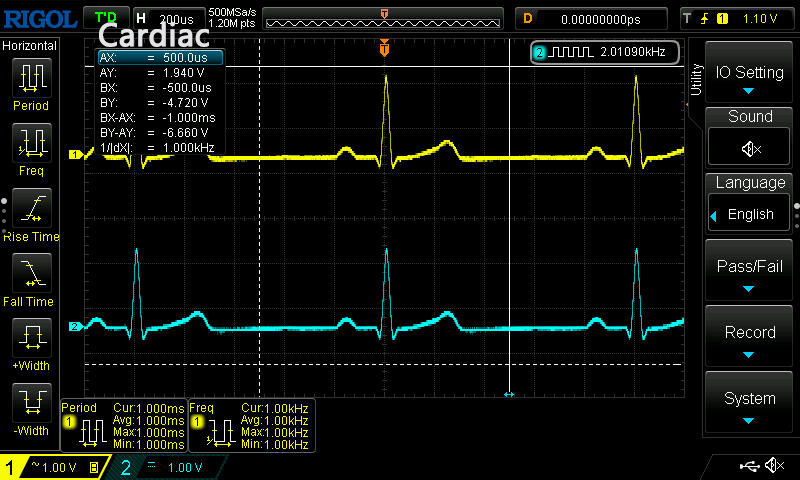
Task: Open the Language English selector
Action: [x=749, y=214]
